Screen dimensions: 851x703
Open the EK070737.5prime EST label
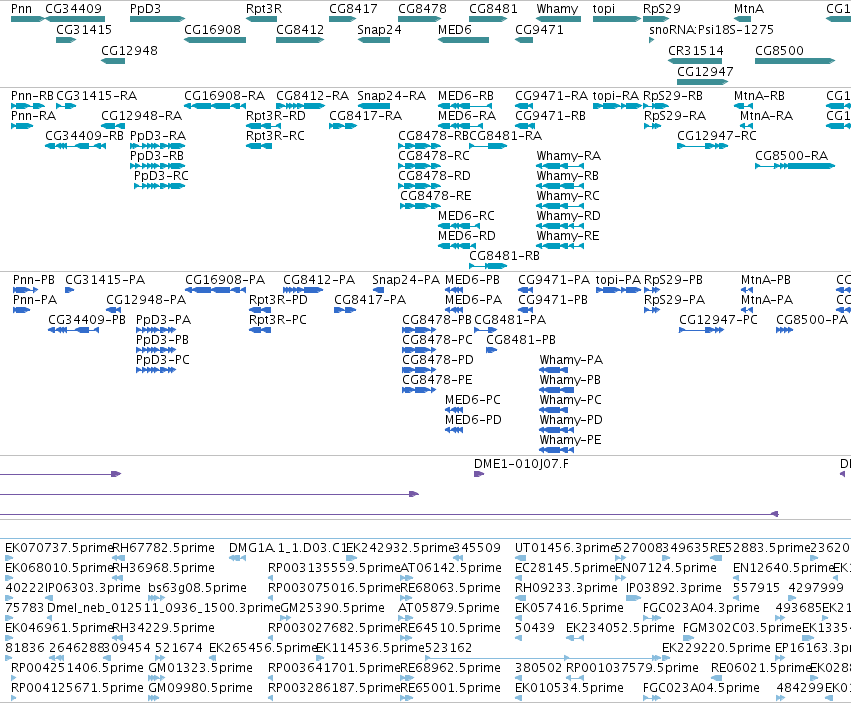click(x=59, y=548)
